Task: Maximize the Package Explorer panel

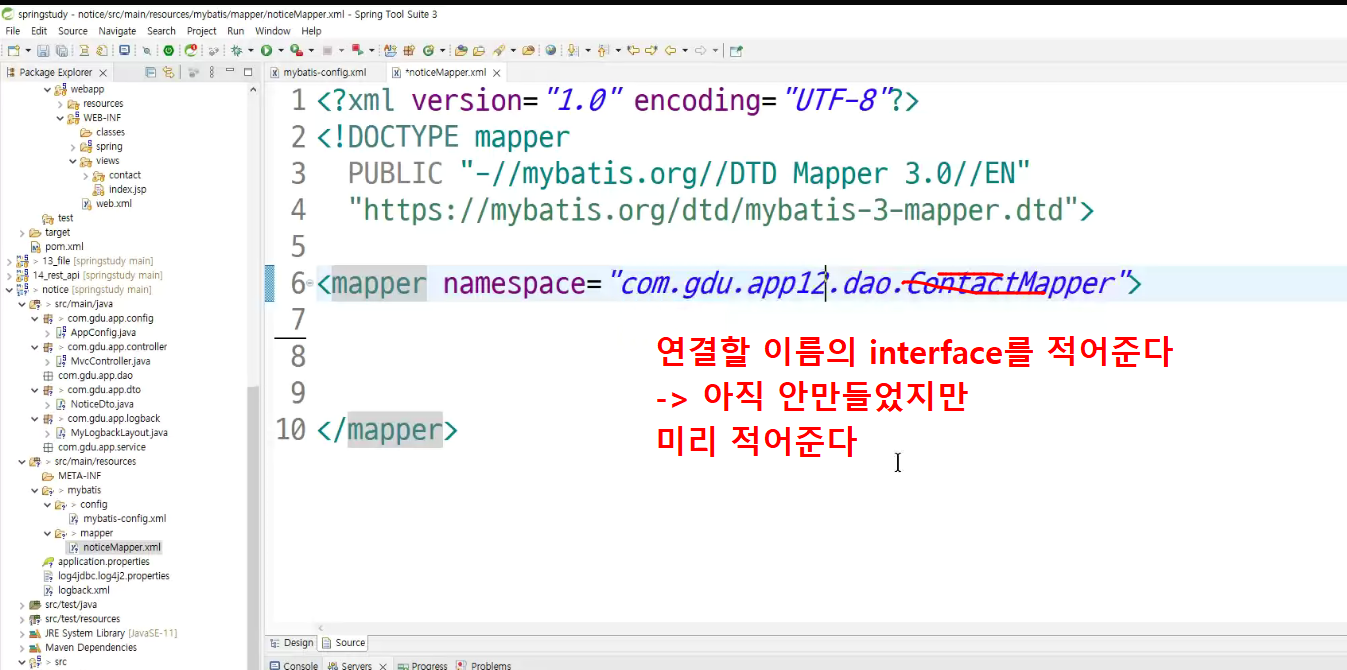Action: pyautogui.click(x=248, y=72)
